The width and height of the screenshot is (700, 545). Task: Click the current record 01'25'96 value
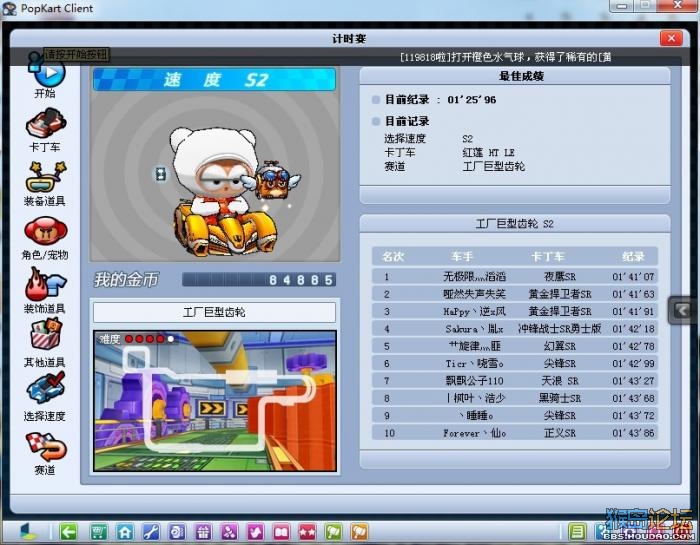[x=472, y=100]
